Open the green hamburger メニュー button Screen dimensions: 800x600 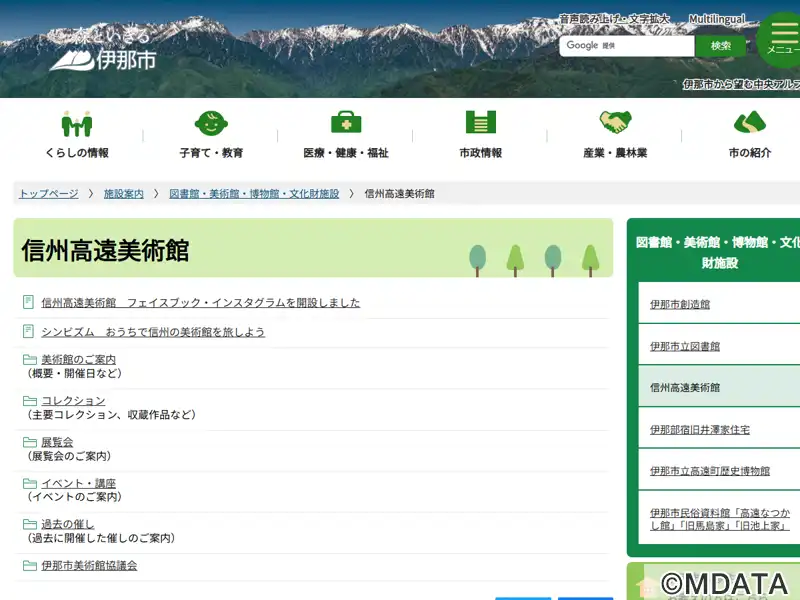[782, 40]
